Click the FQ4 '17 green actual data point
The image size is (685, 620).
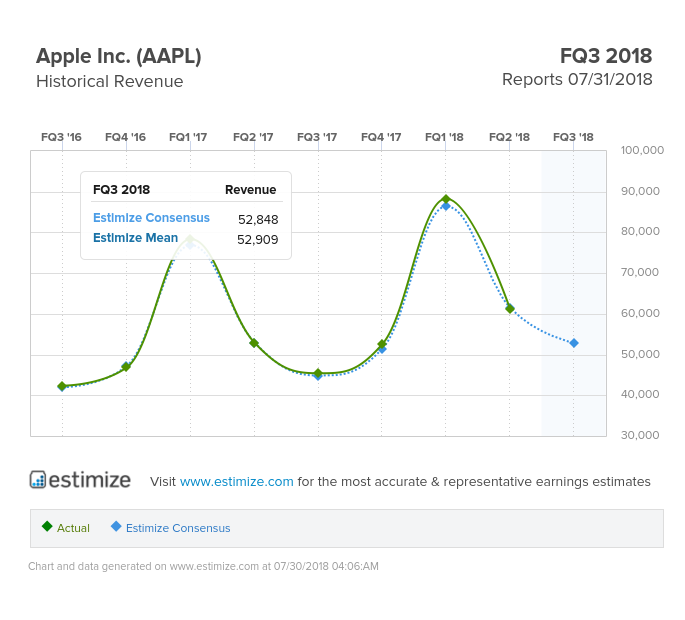(x=382, y=344)
